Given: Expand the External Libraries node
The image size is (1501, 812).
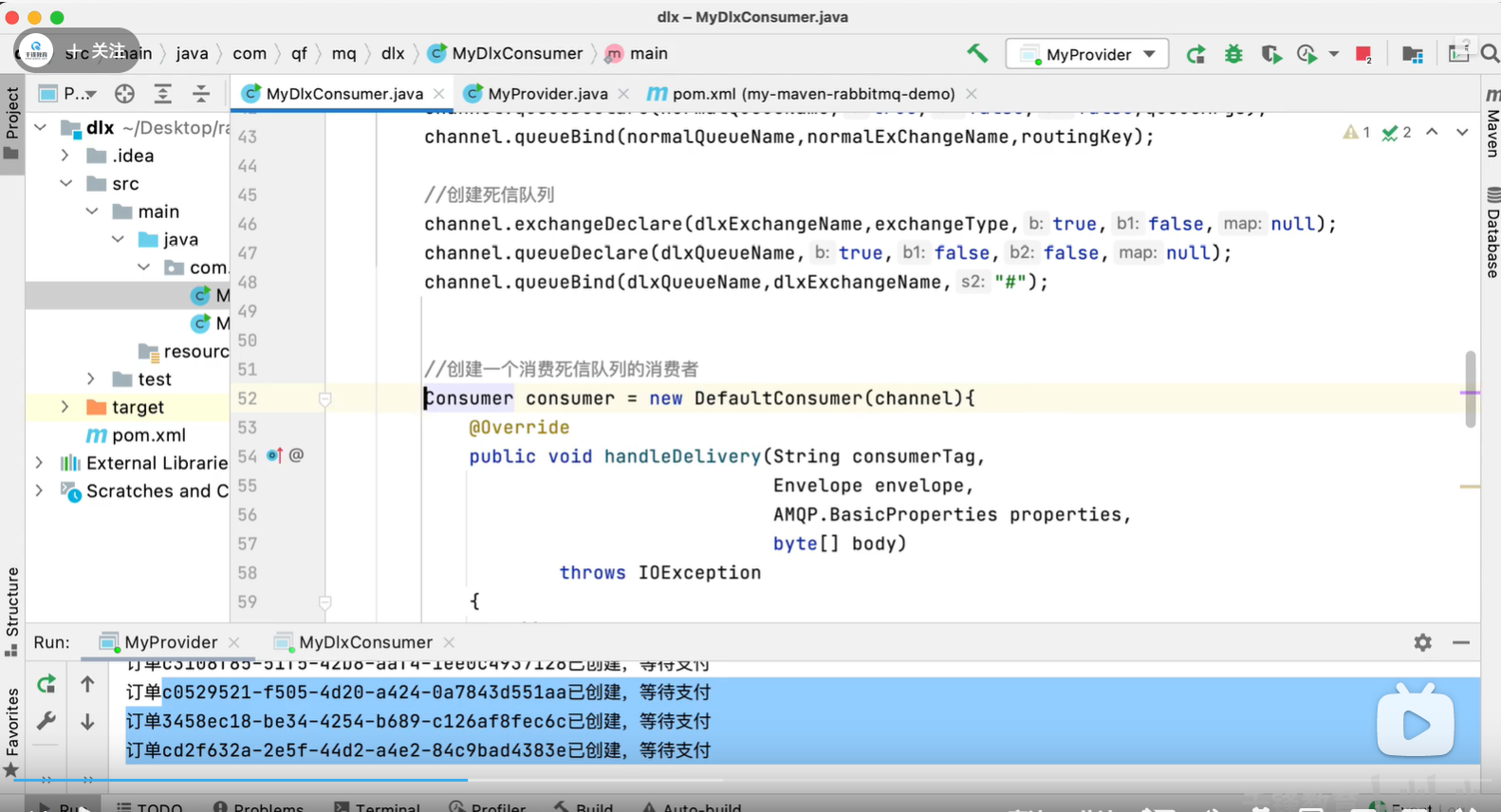Looking at the screenshot, I should 39,462.
